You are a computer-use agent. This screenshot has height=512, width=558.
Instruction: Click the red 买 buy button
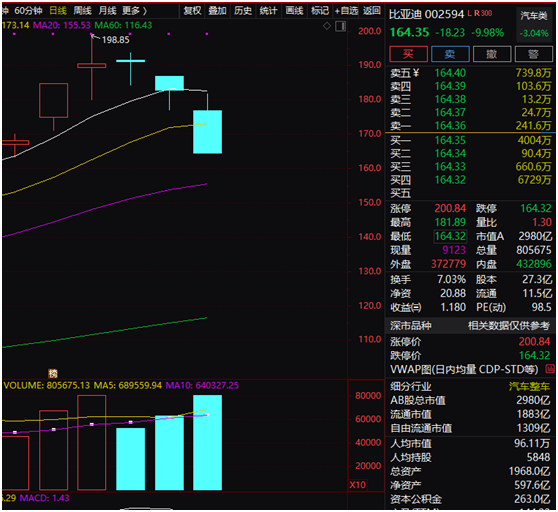coord(408,54)
